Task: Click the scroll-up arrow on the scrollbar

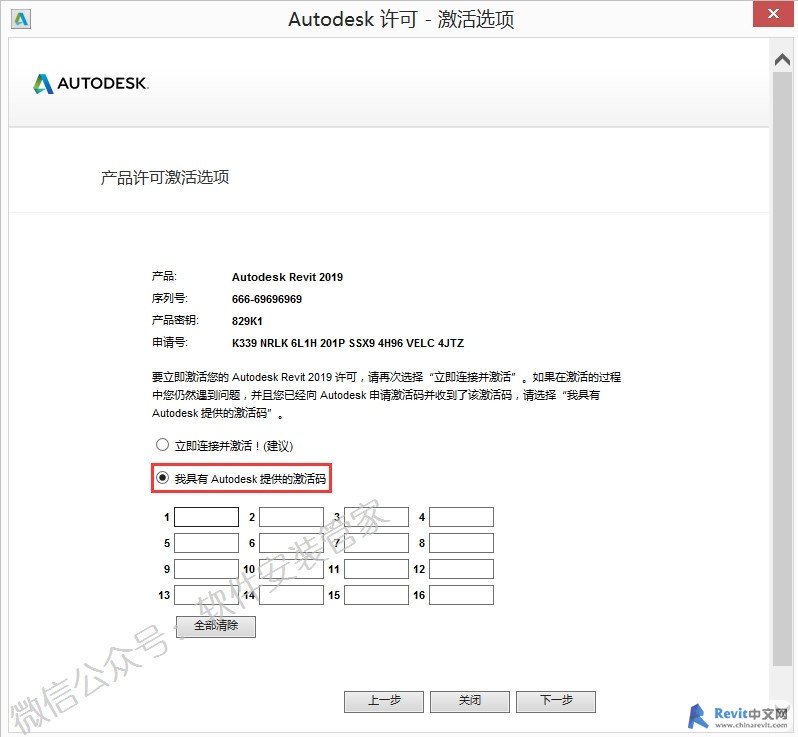Action: coord(782,60)
